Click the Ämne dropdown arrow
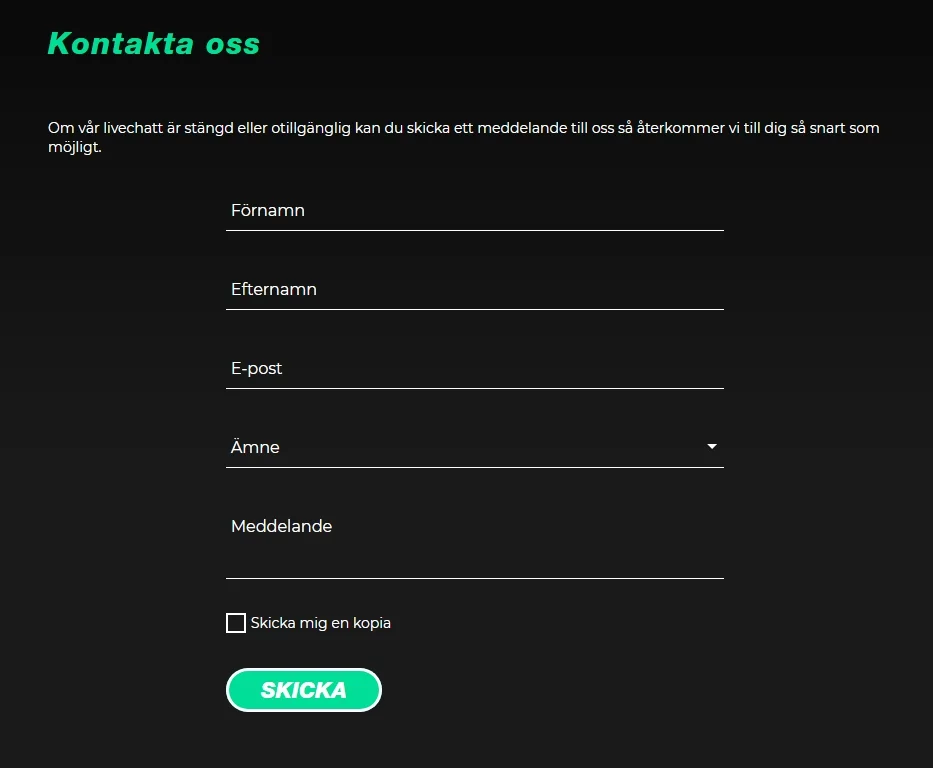Screen dimensions: 933x768 pos(712,447)
